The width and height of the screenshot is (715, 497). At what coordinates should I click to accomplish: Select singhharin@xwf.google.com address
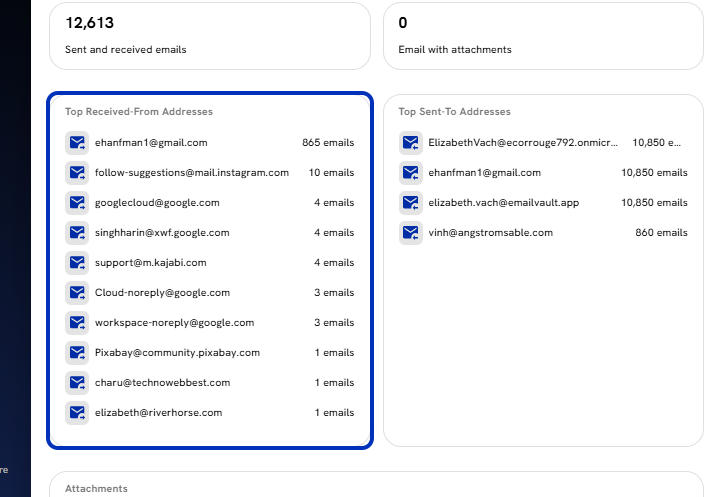pos(162,233)
